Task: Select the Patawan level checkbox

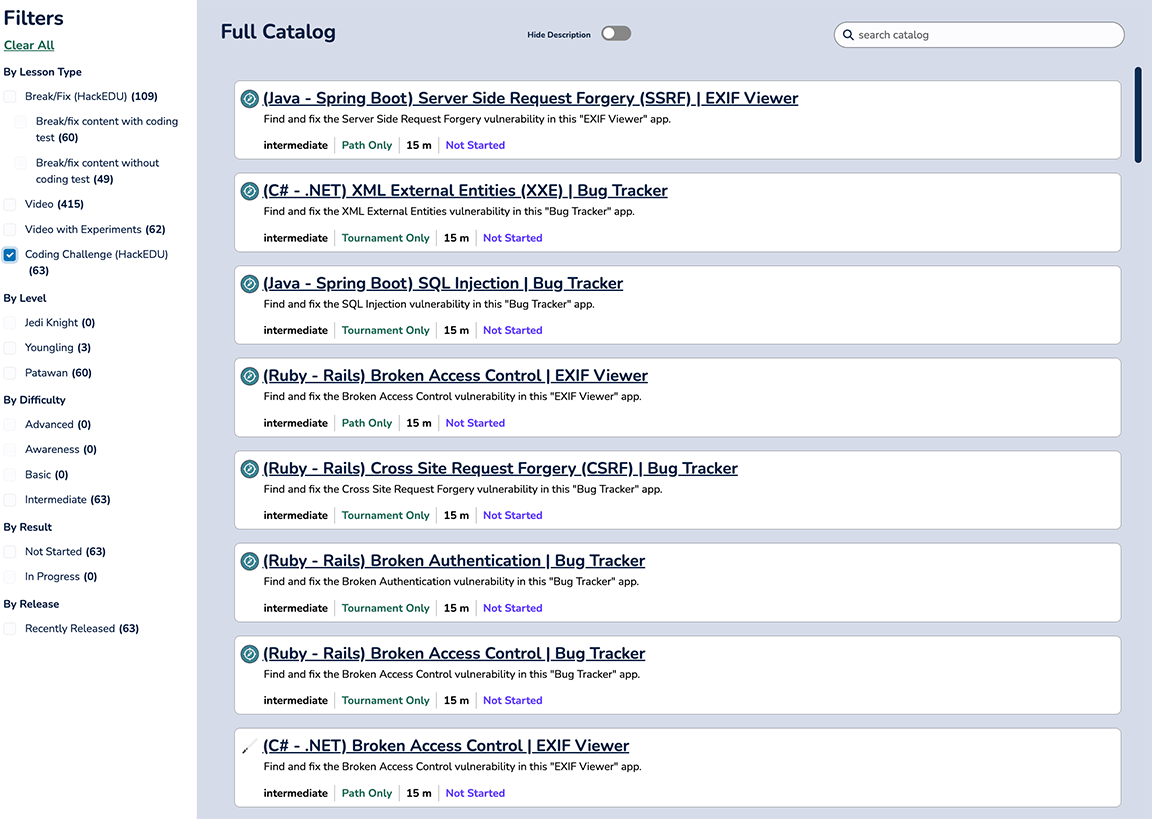Action: (x=10, y=373)
